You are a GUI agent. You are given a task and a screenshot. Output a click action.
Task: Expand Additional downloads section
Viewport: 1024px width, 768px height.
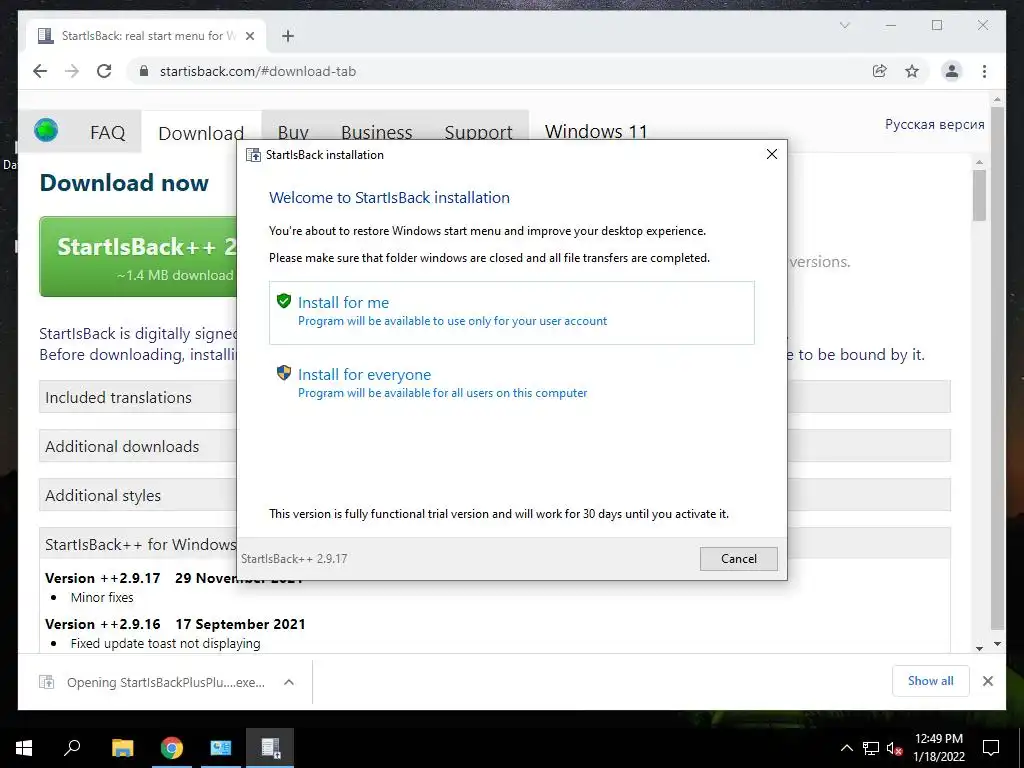tap(494, 446)
